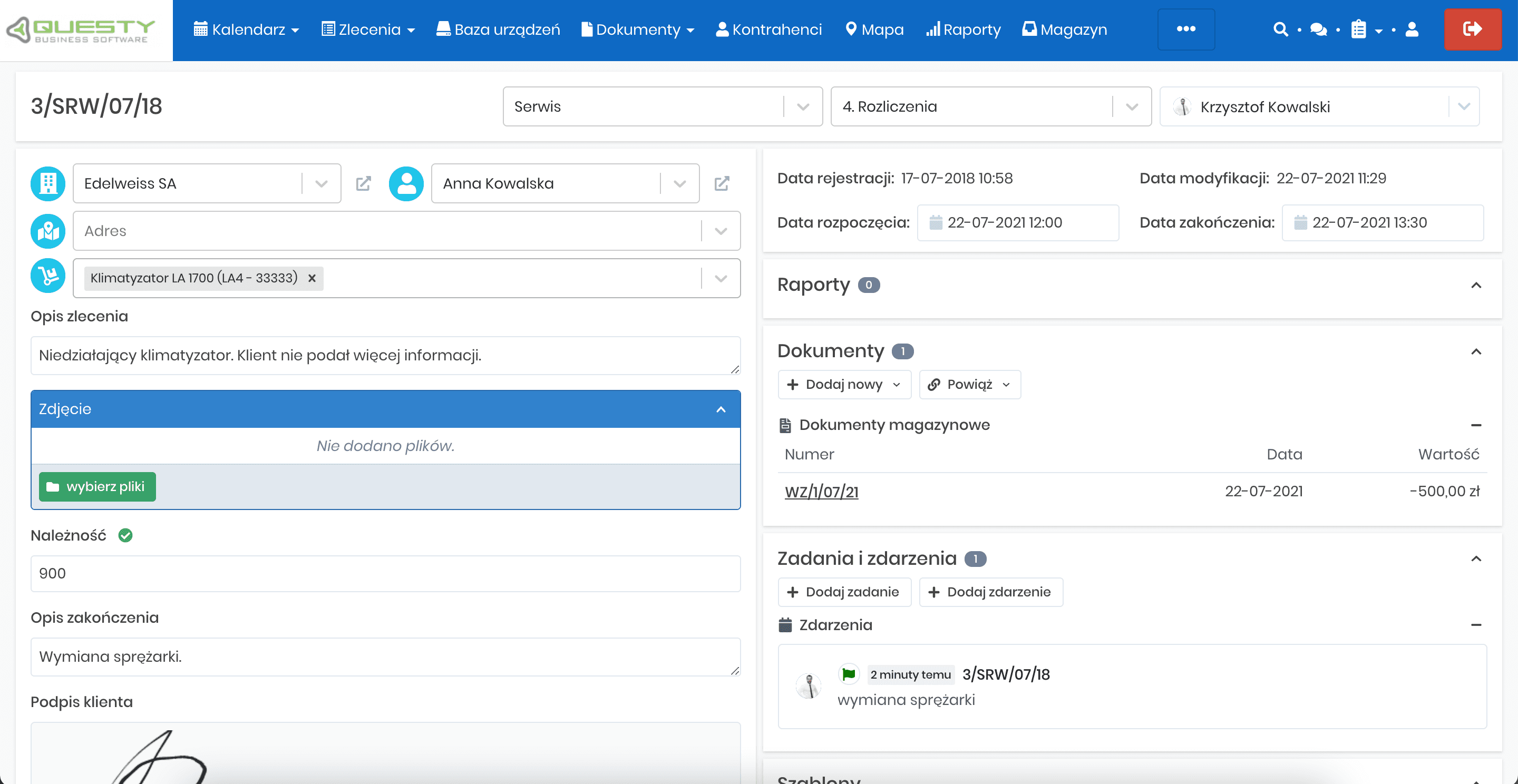
Task: Click the Dodaj zdarzenie button
Action: pyautogui.click(x=991, y=592)
